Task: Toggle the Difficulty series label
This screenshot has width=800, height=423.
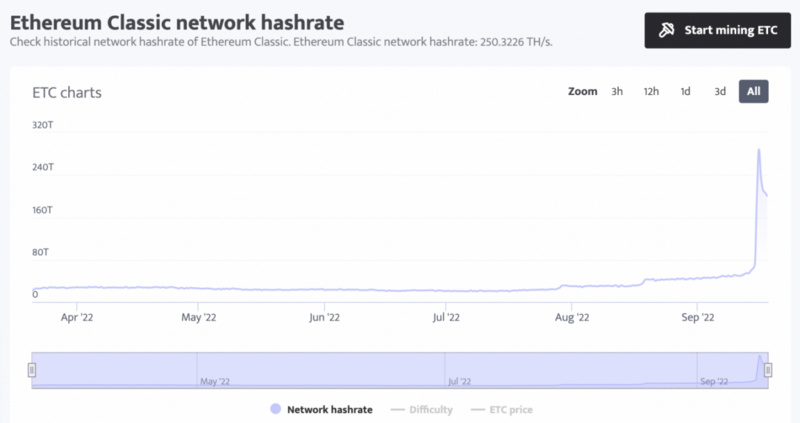Action: (x=430, y=410)
